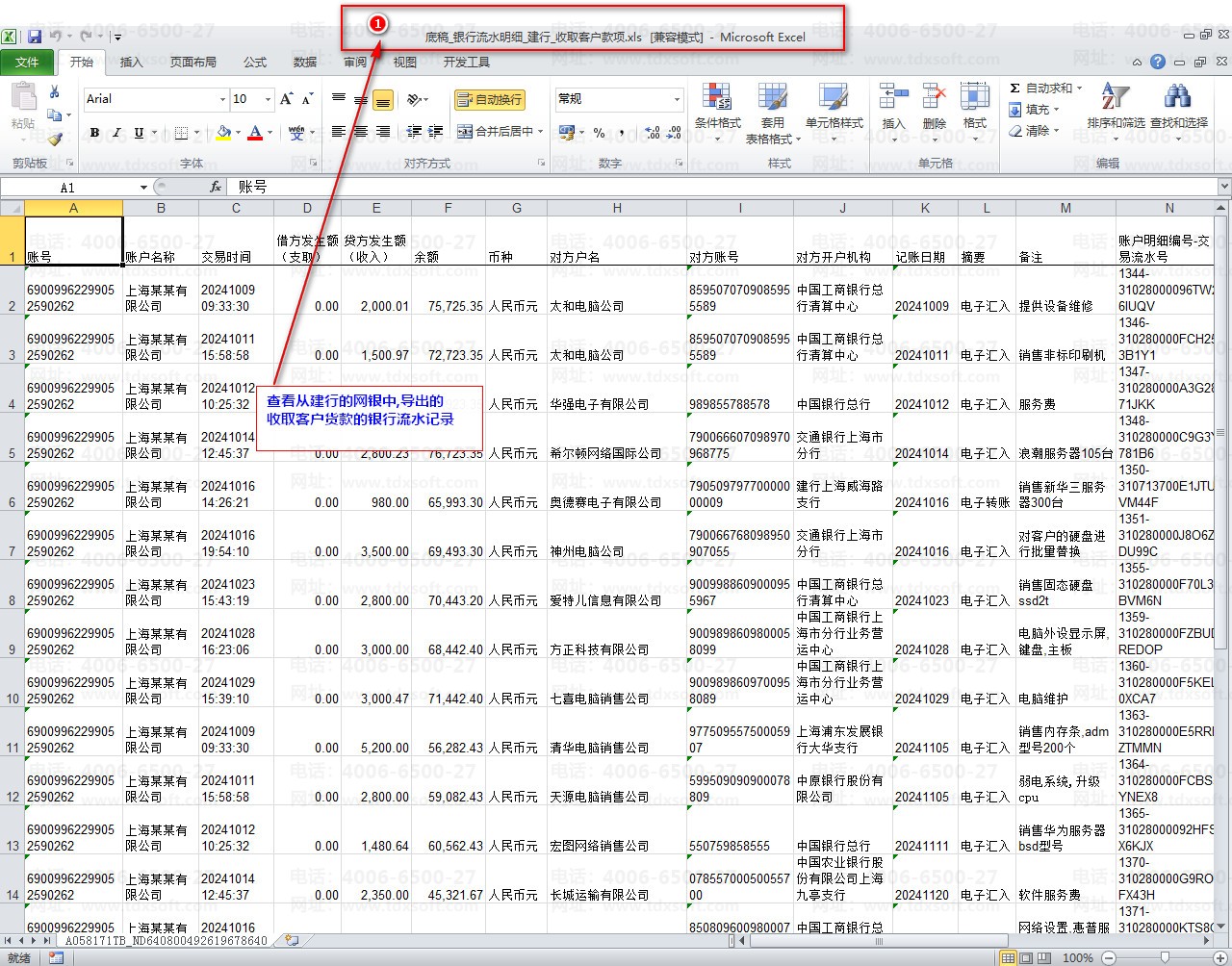Open the Arial font name dropdown
1232x966 pixels.
(x=222, y=99)
